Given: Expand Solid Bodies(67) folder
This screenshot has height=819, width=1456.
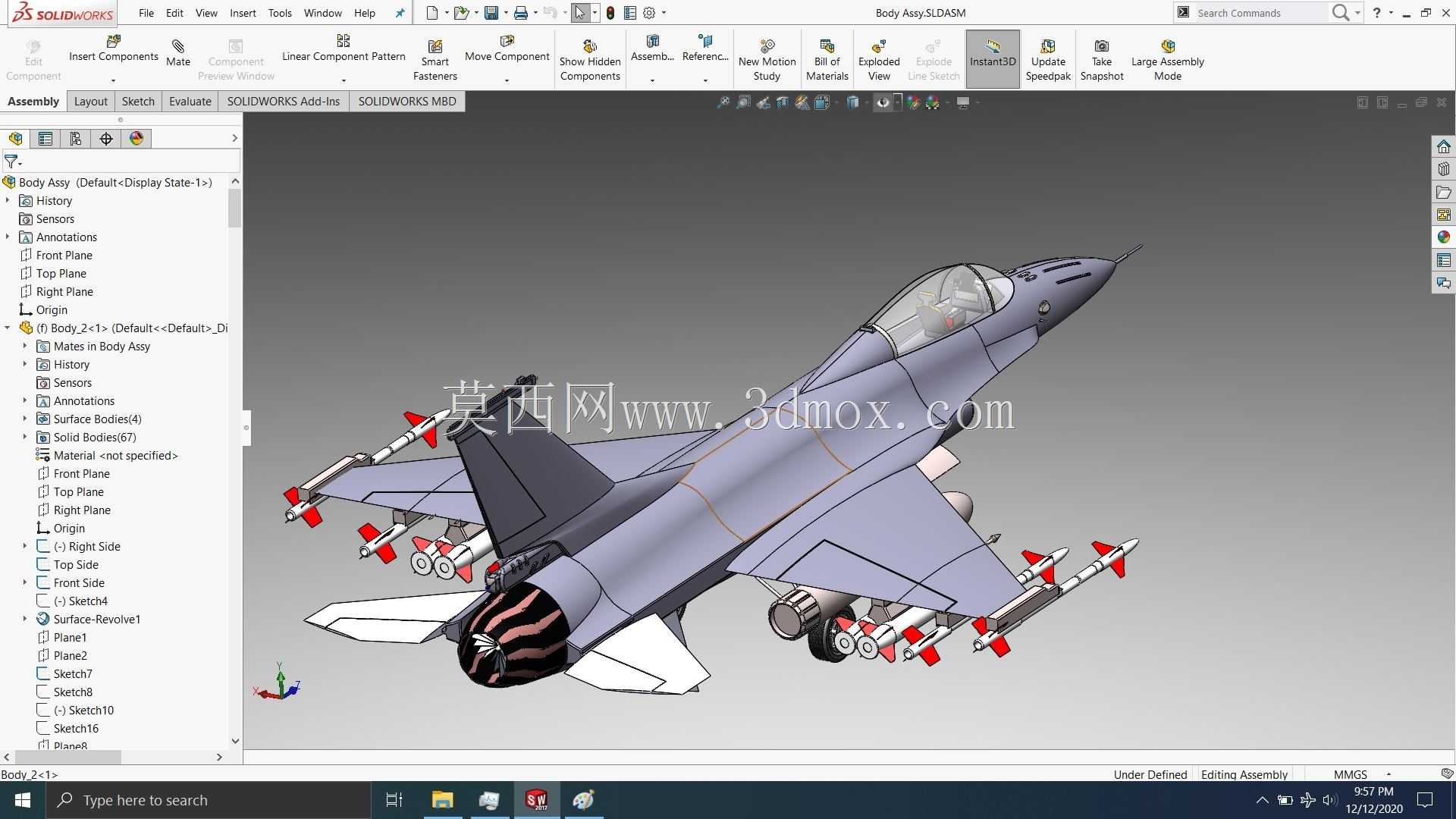Looking at the screenshot, I should [25, 437].
